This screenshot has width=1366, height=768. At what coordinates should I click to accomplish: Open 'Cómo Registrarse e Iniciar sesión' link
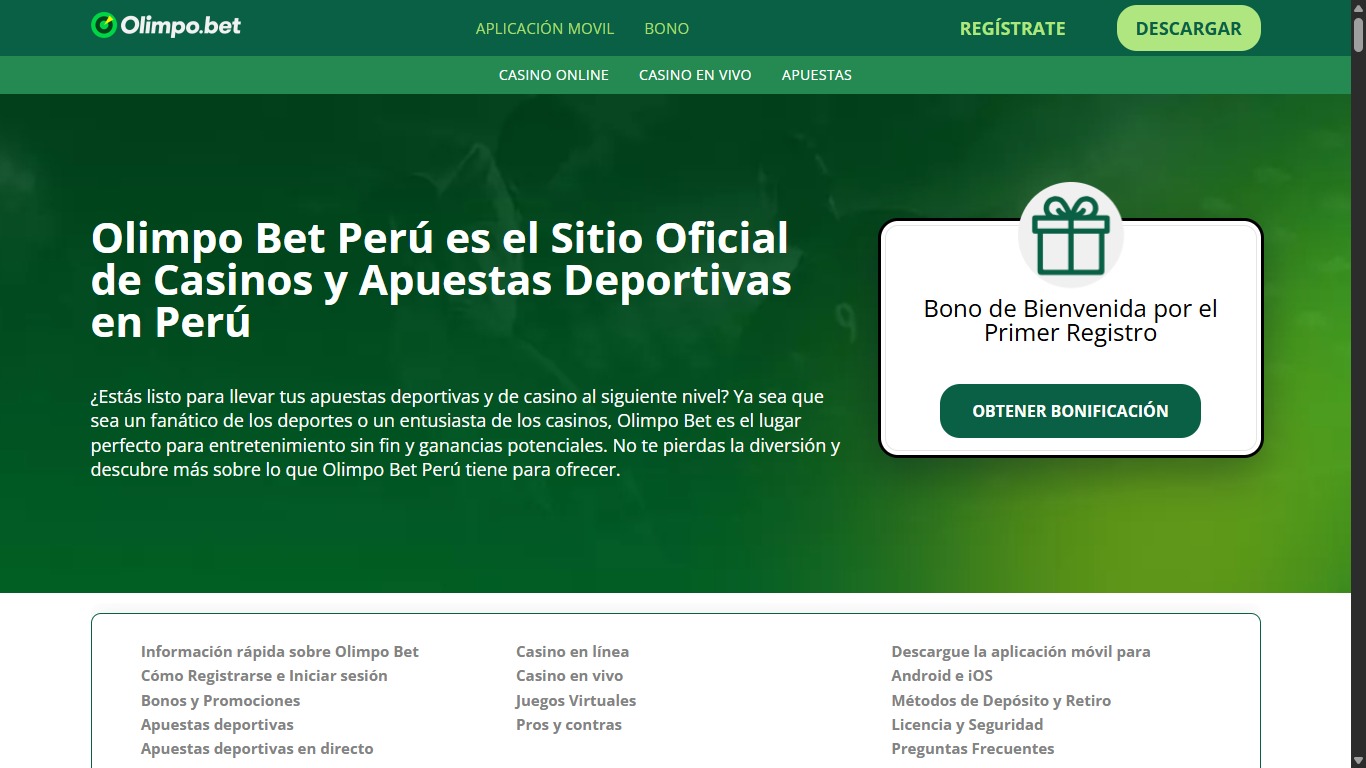pyautogui.click(x=264, y=676)
